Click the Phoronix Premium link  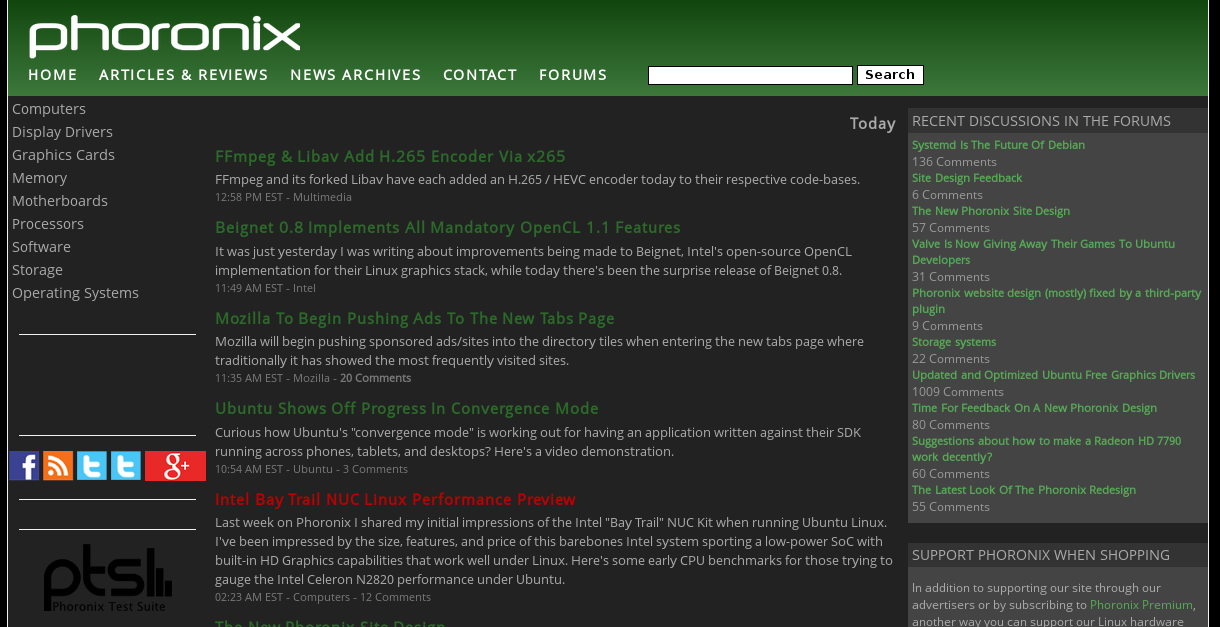point(1141,605)
